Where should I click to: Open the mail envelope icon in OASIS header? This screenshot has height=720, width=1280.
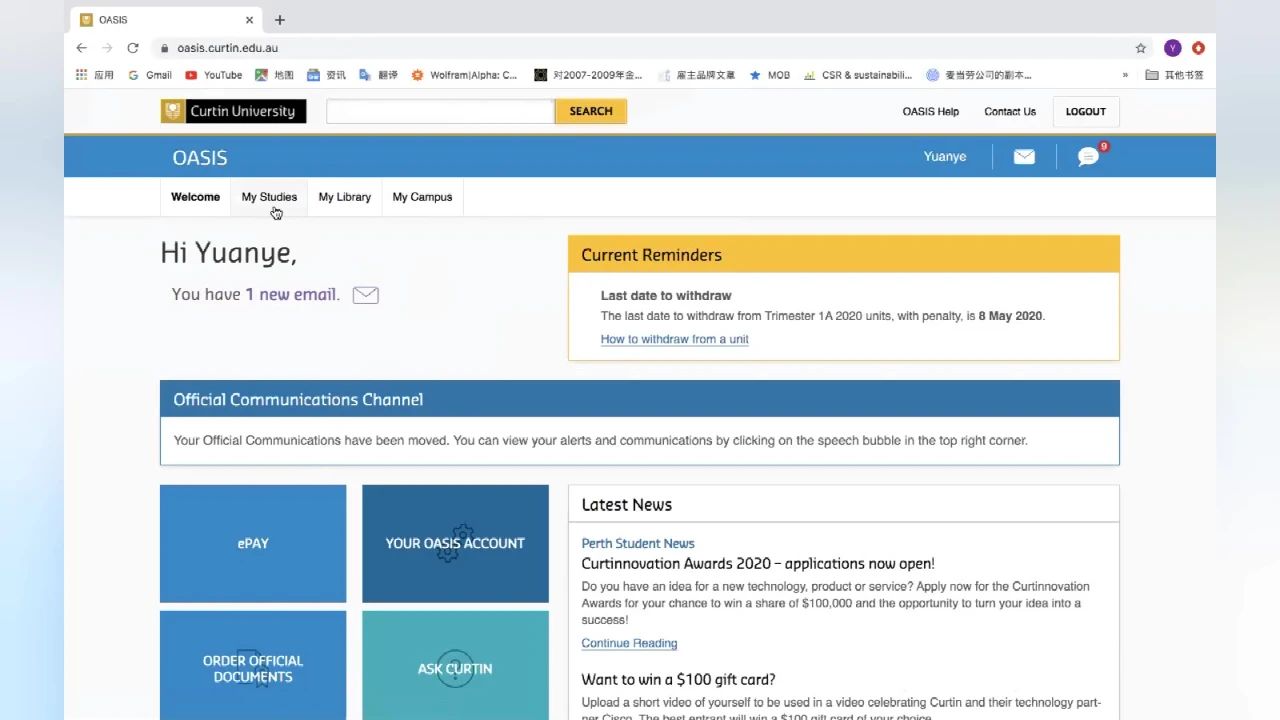point(1024,157)
